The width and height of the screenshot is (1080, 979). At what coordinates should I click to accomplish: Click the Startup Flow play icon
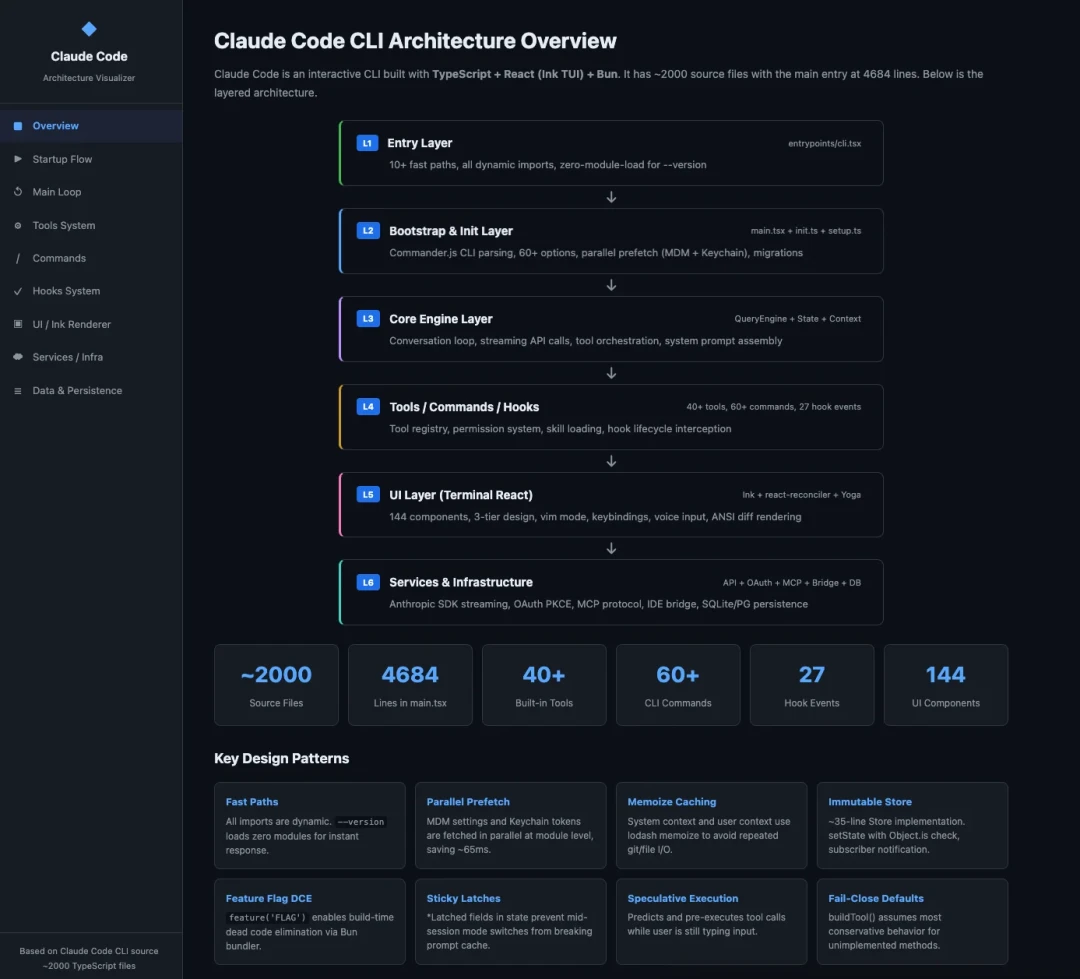tap(18, 159)
